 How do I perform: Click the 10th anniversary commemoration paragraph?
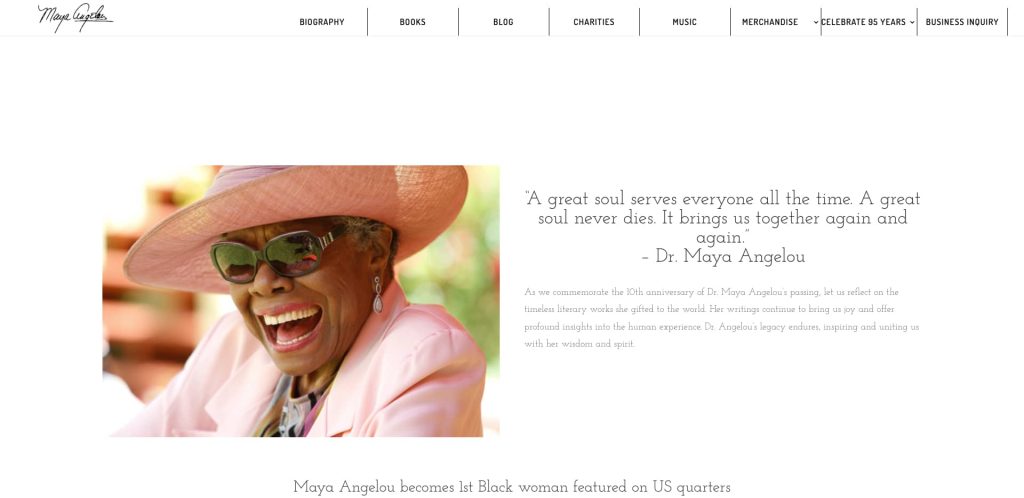(x=722, y=318)
